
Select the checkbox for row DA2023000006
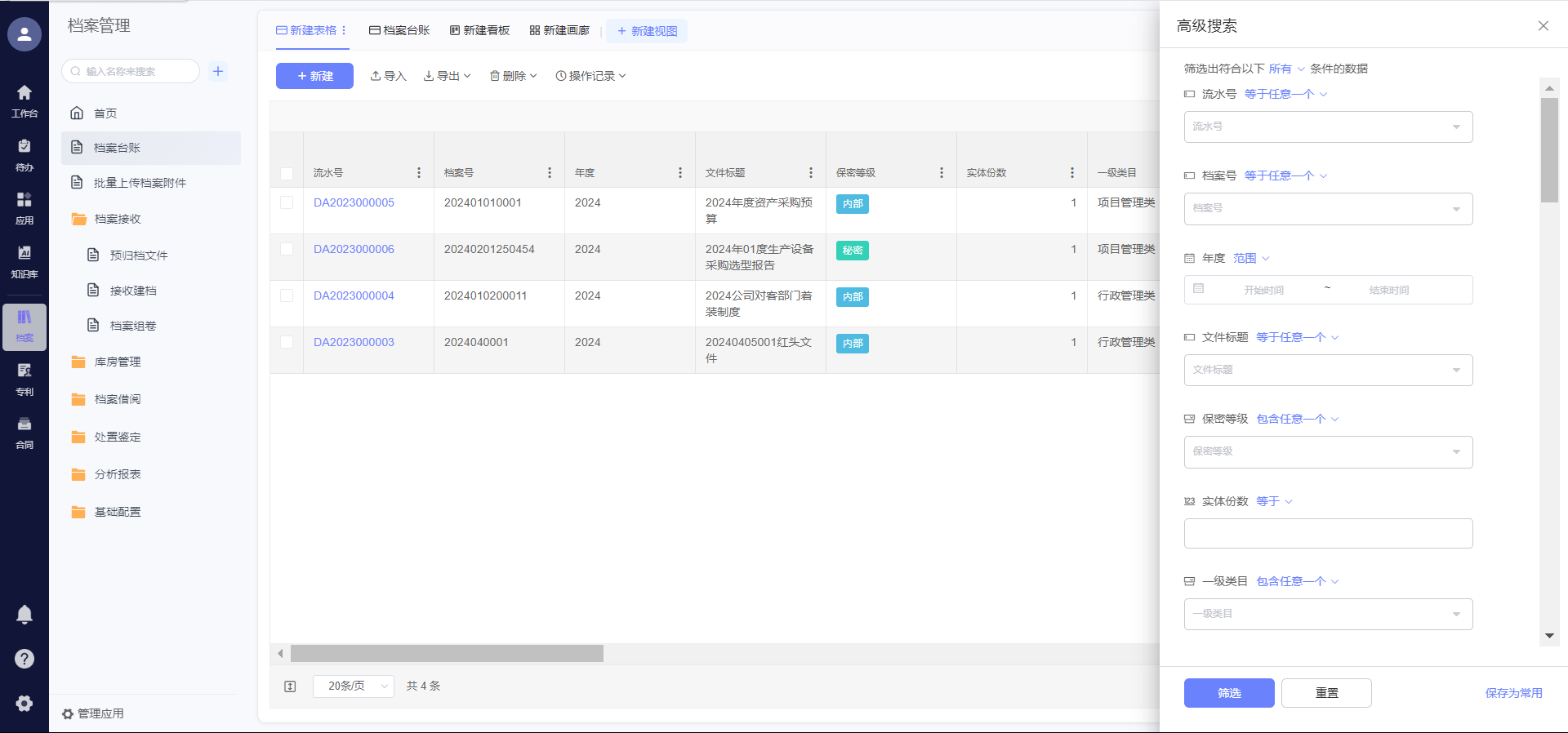click(x=287, y=249)
